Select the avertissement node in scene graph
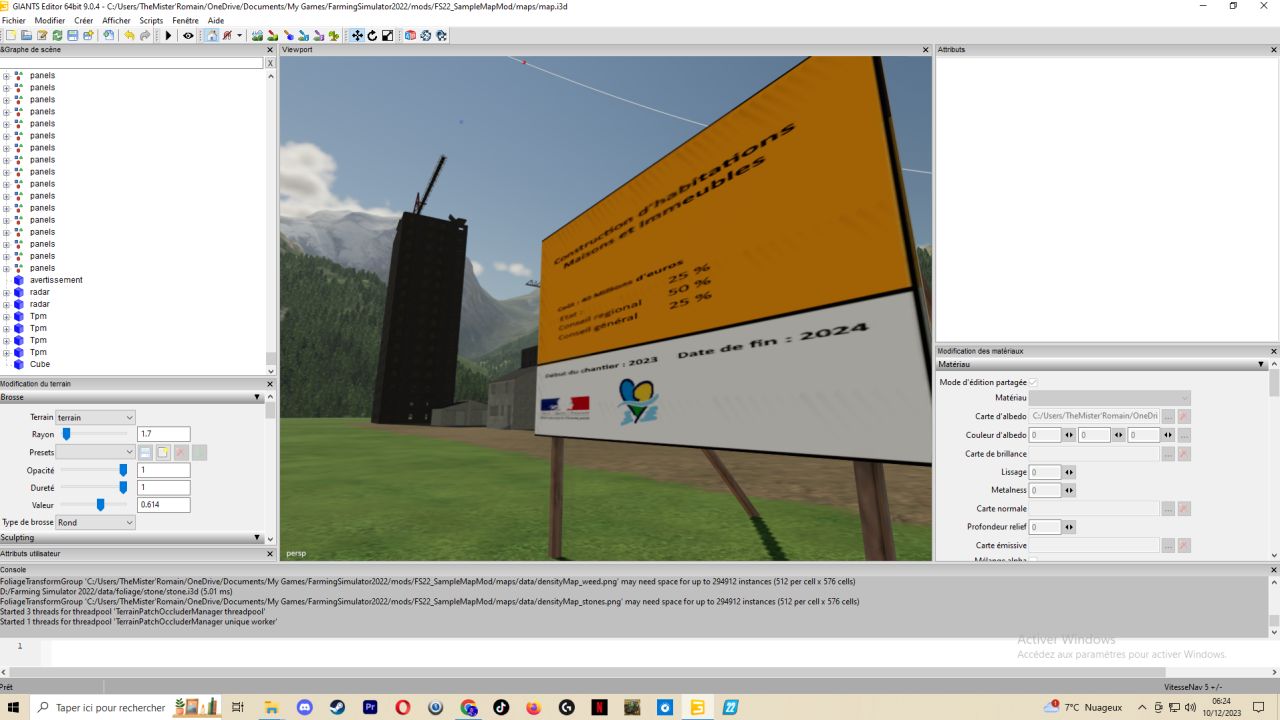The image size is (1280, 720). [x=56, y=280]
